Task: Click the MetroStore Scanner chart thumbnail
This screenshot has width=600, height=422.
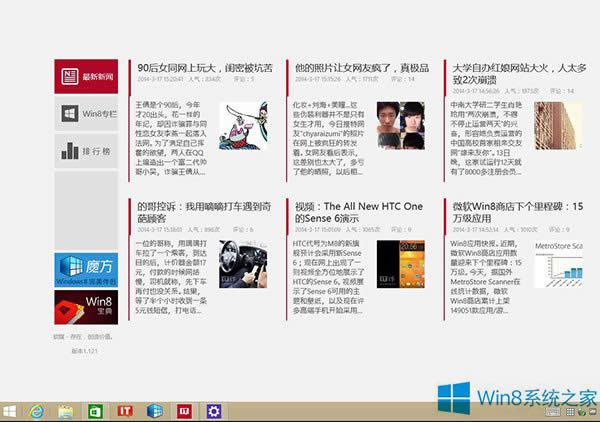Action: click(558, 264)
